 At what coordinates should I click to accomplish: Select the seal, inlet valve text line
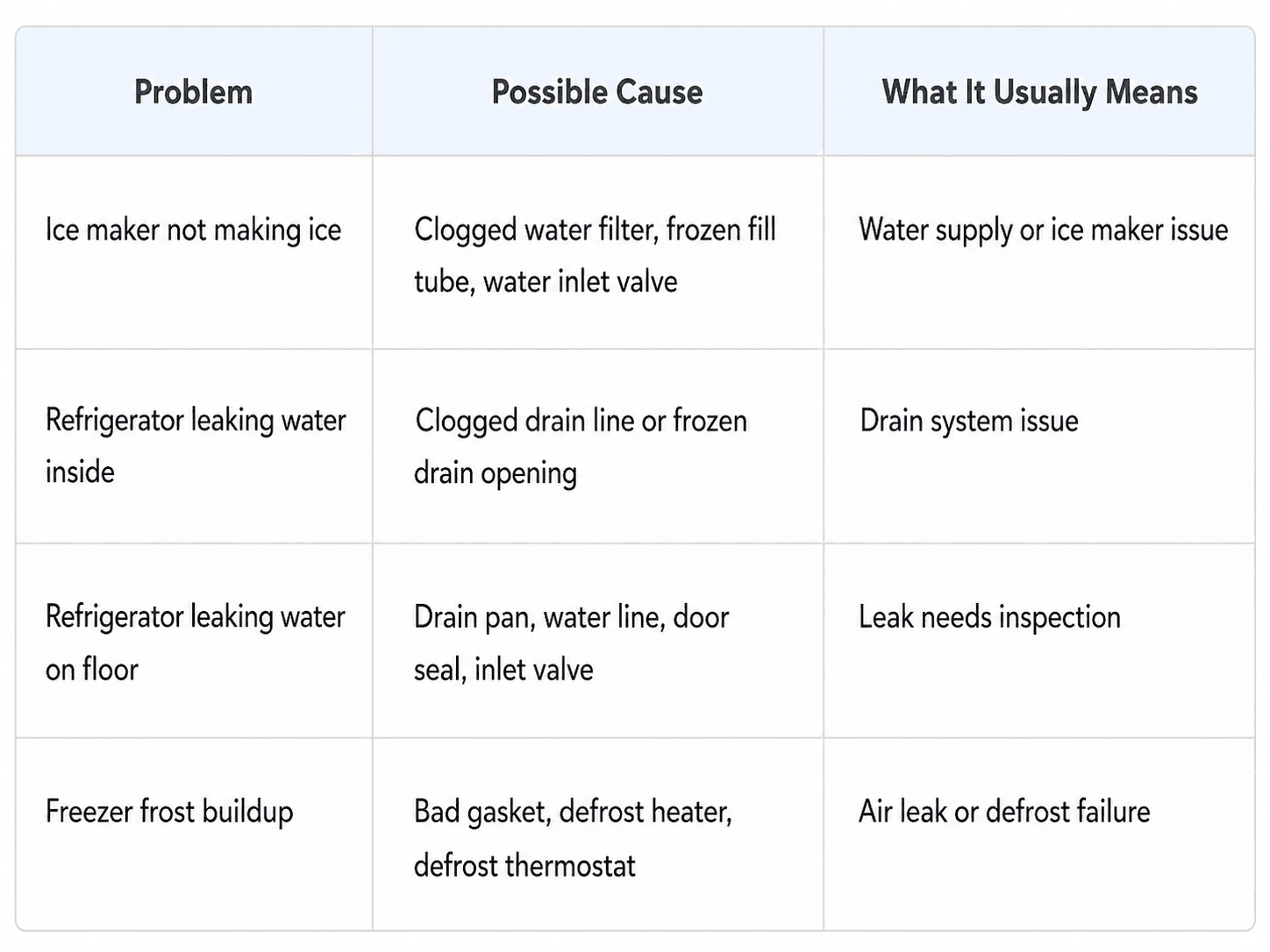tap(503, 670)
